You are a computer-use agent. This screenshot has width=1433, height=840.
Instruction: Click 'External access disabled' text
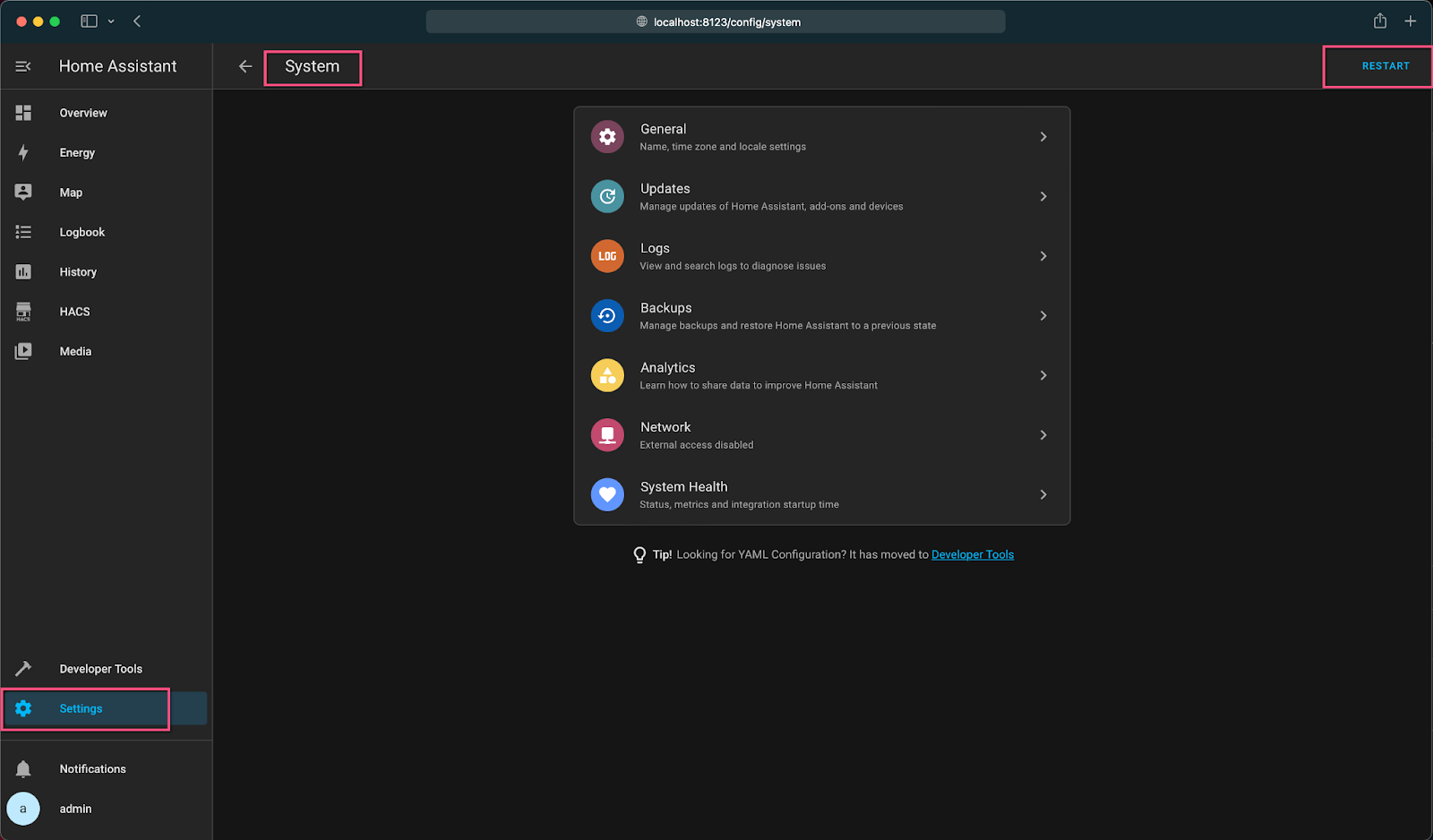(697, 445)
